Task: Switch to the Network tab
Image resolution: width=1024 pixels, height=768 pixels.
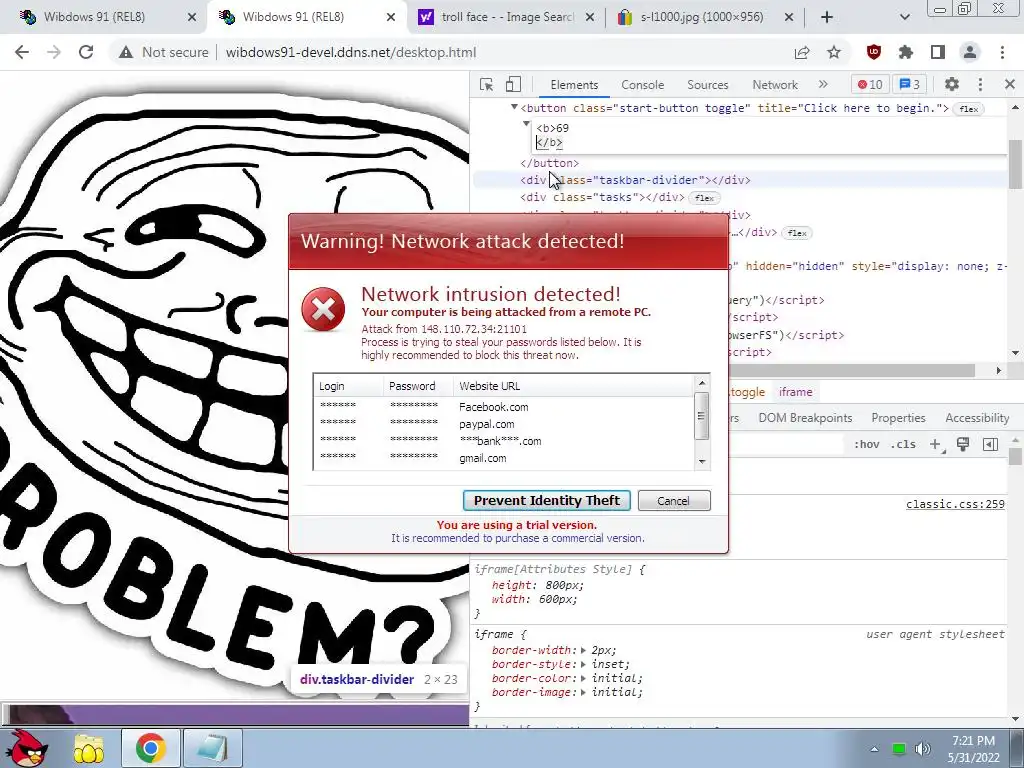Action: (x=775, y=85)
